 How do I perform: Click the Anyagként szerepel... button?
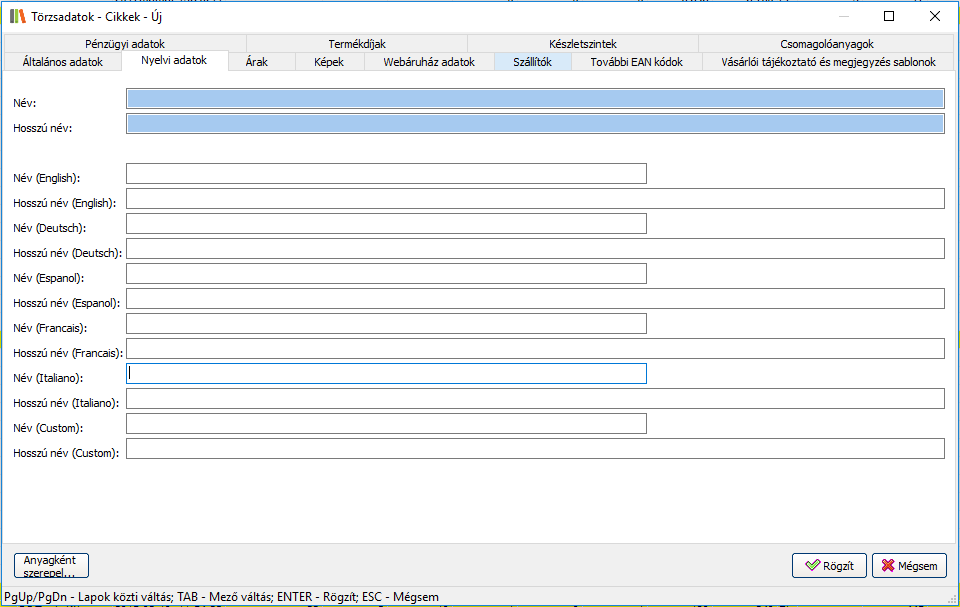(51, 566)
